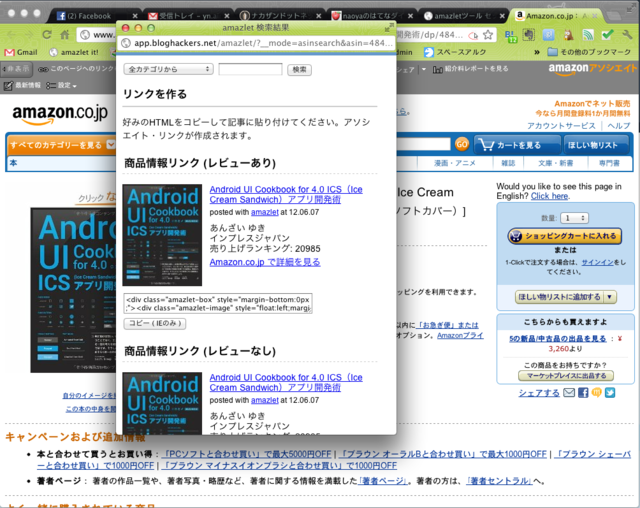
Task: View 50 new and used offers link
Action: tap(558, 339)
